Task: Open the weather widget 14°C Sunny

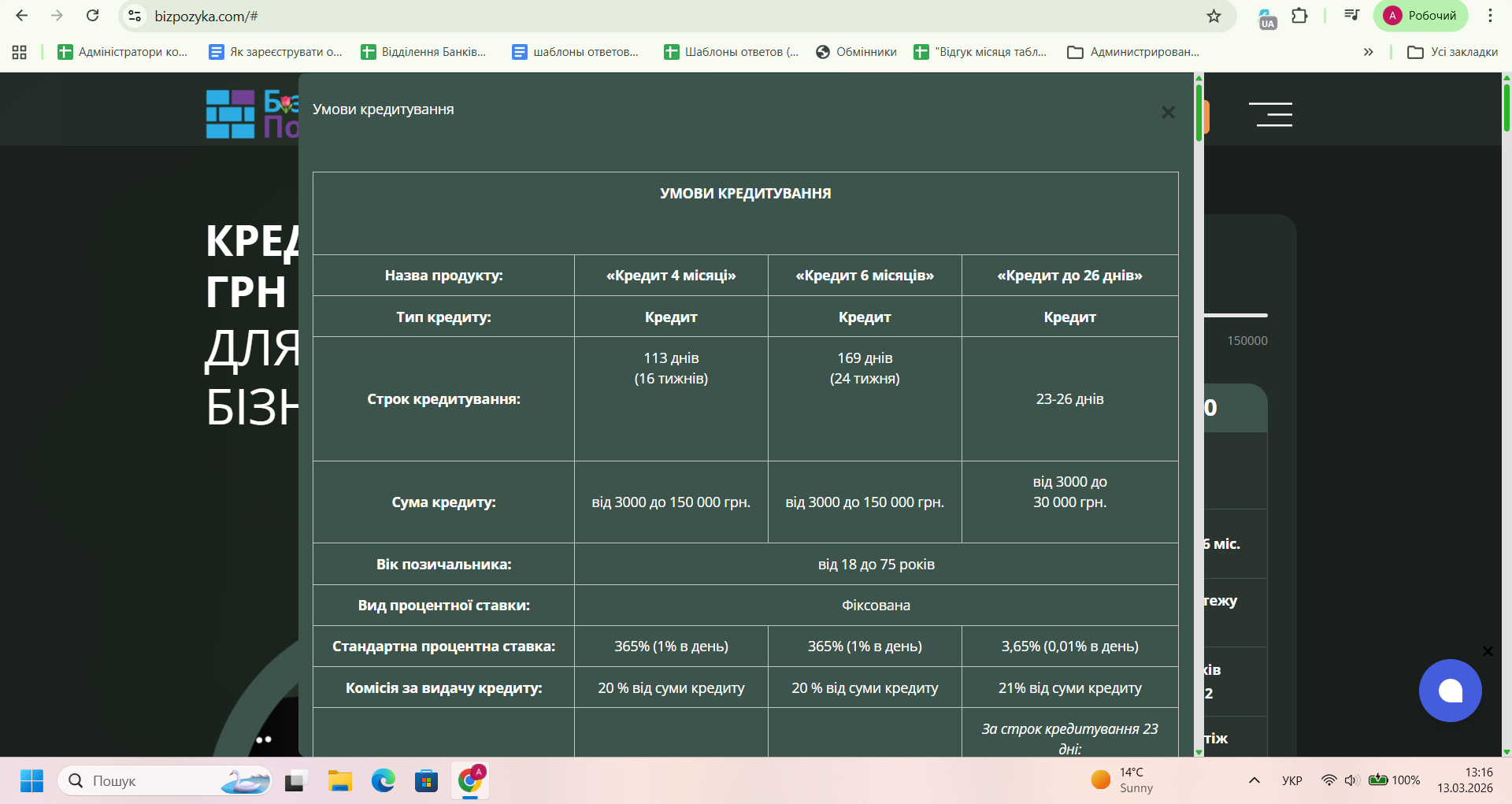Action: click(1123, 780)
